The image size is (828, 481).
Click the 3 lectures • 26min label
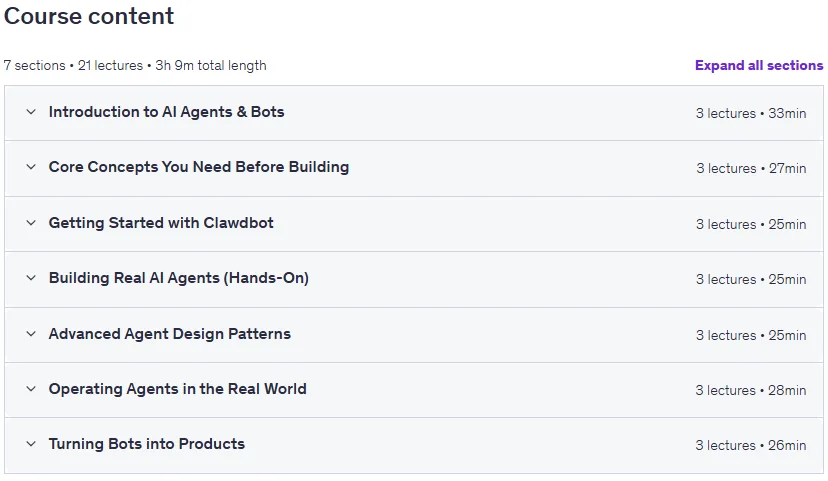click(x=751, y=445)
